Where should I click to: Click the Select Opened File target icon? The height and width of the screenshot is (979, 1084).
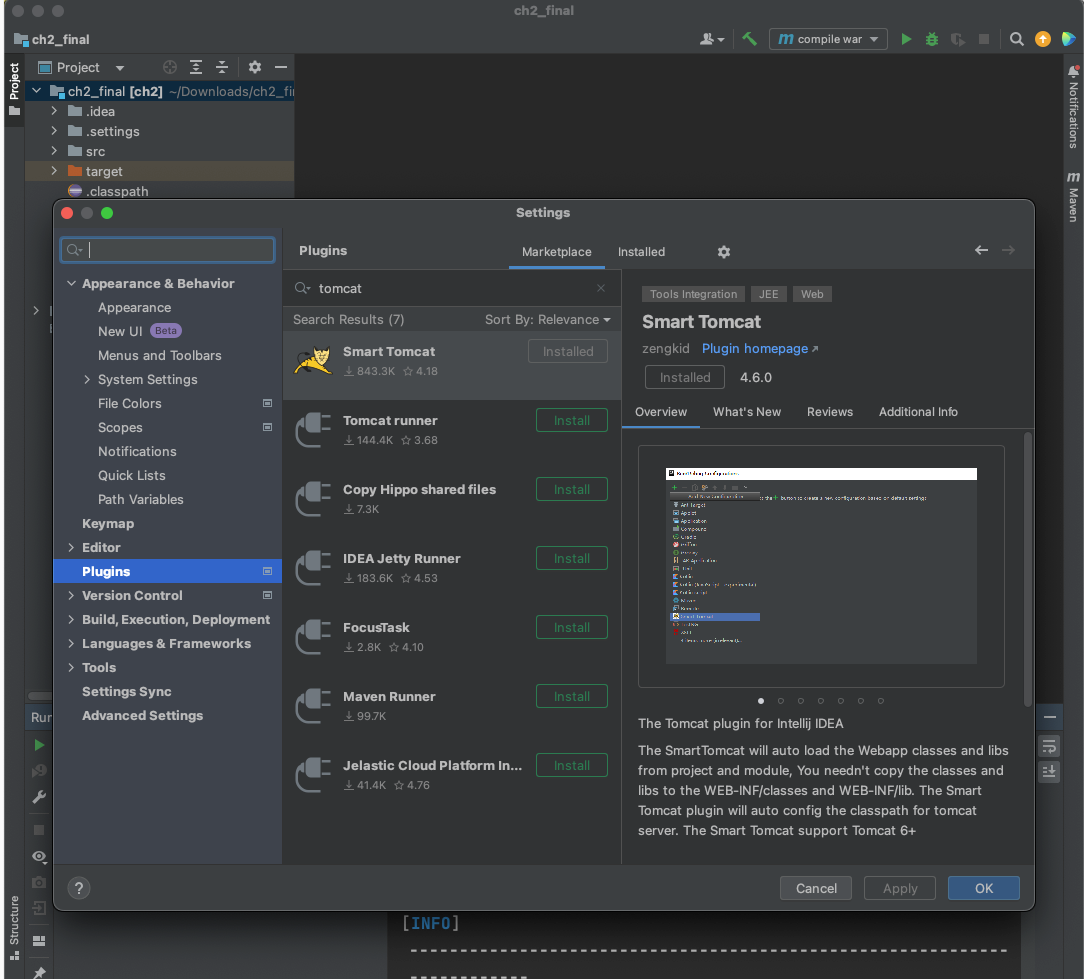point(169,67)
